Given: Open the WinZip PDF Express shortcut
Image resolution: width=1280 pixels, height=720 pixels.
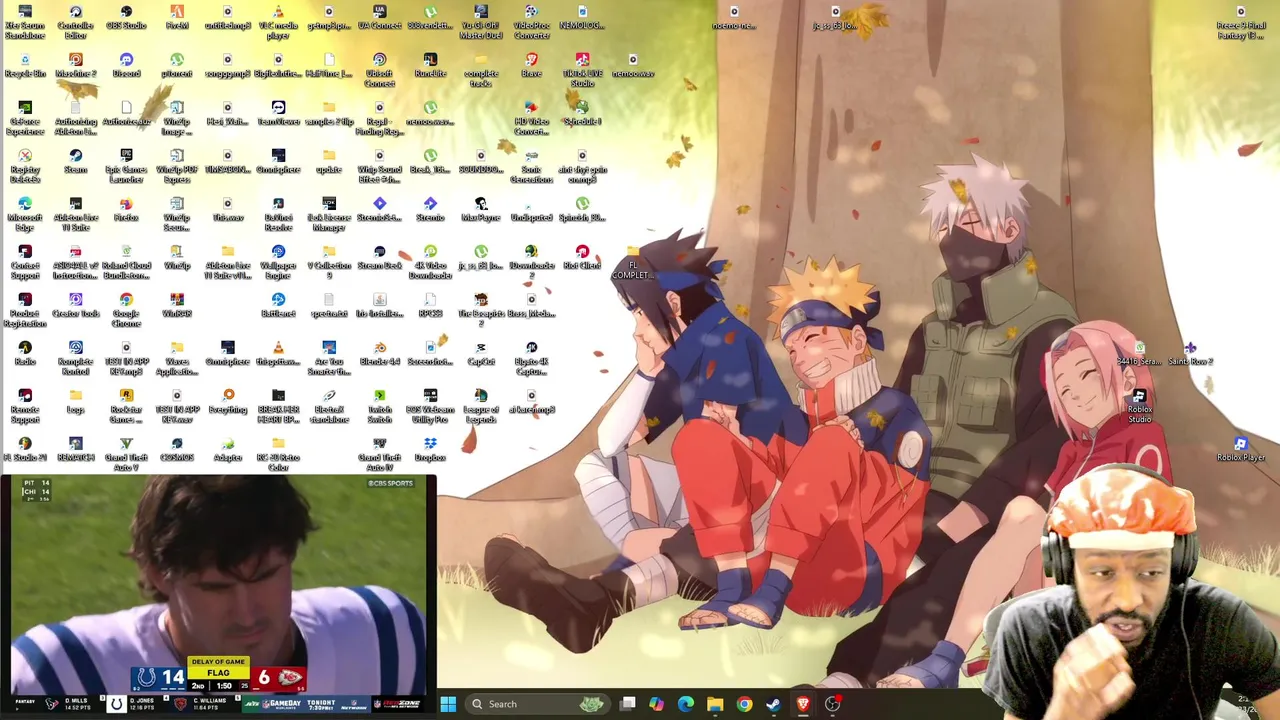Looking at the screenshot, I should (x=177, y=167).
